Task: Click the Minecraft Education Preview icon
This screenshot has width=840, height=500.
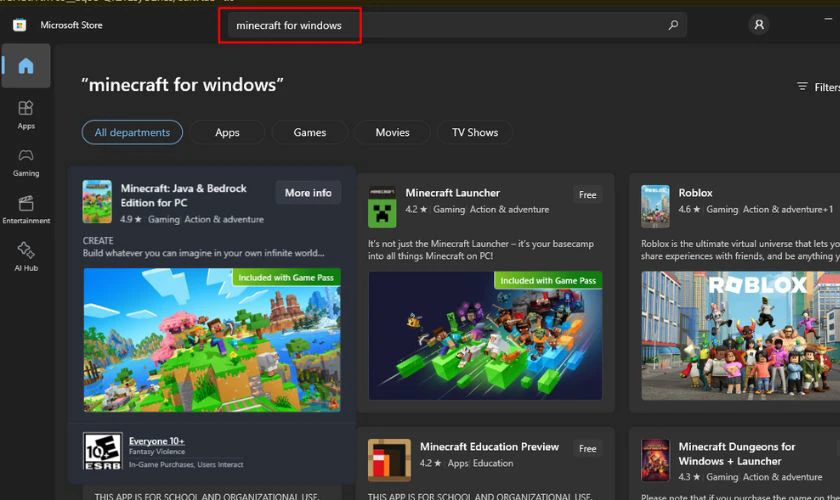Action: 389,460
